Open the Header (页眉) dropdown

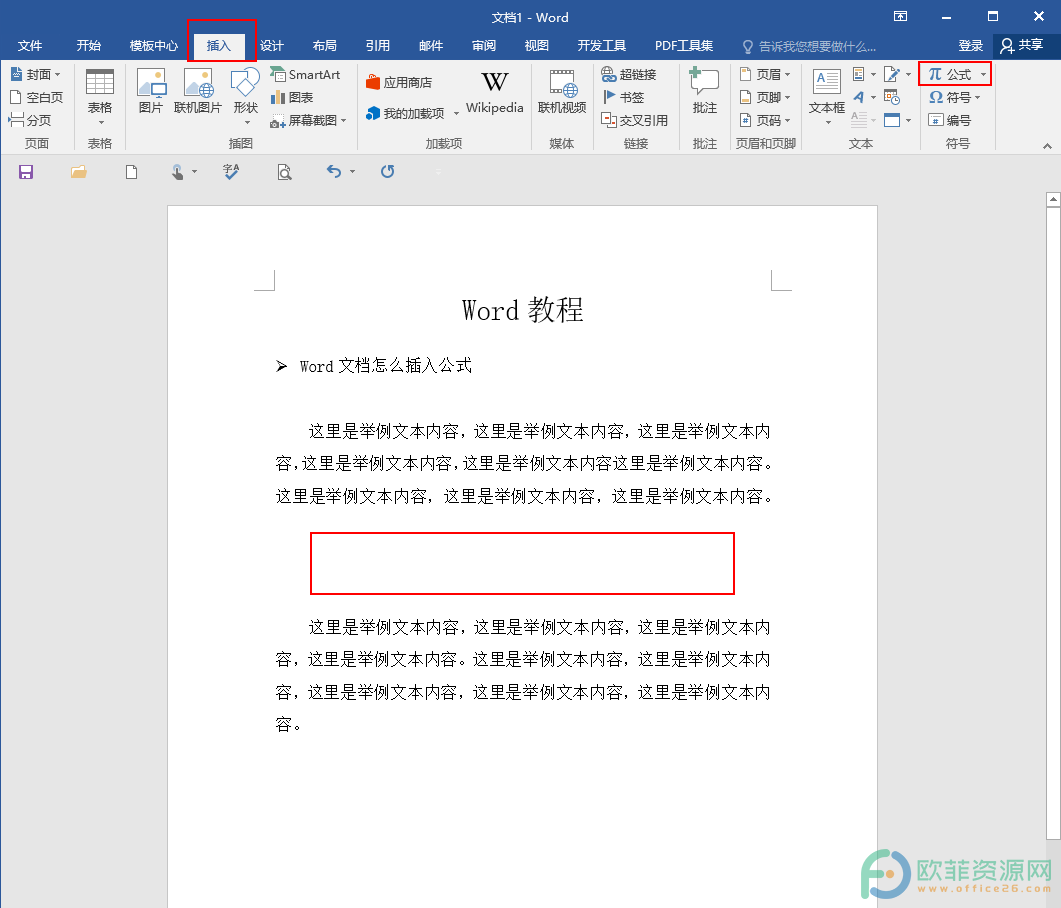[765, 74]
